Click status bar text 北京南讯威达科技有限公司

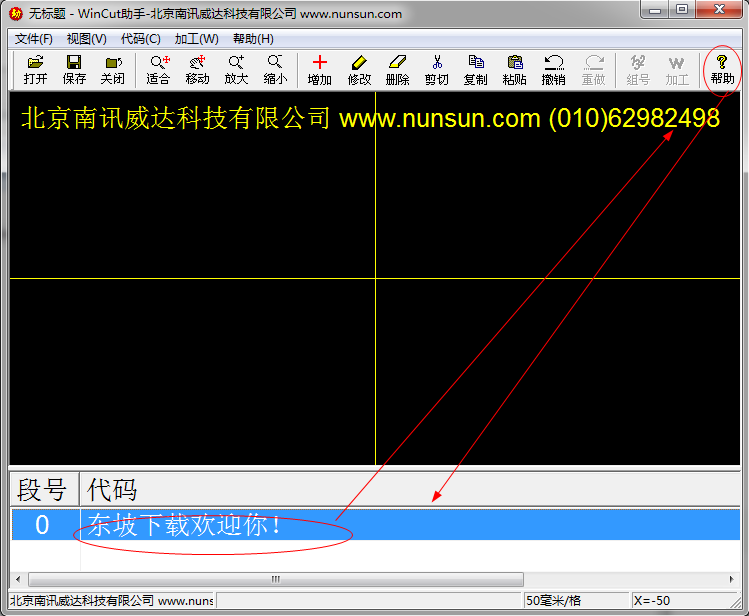[x=82, y=600]
